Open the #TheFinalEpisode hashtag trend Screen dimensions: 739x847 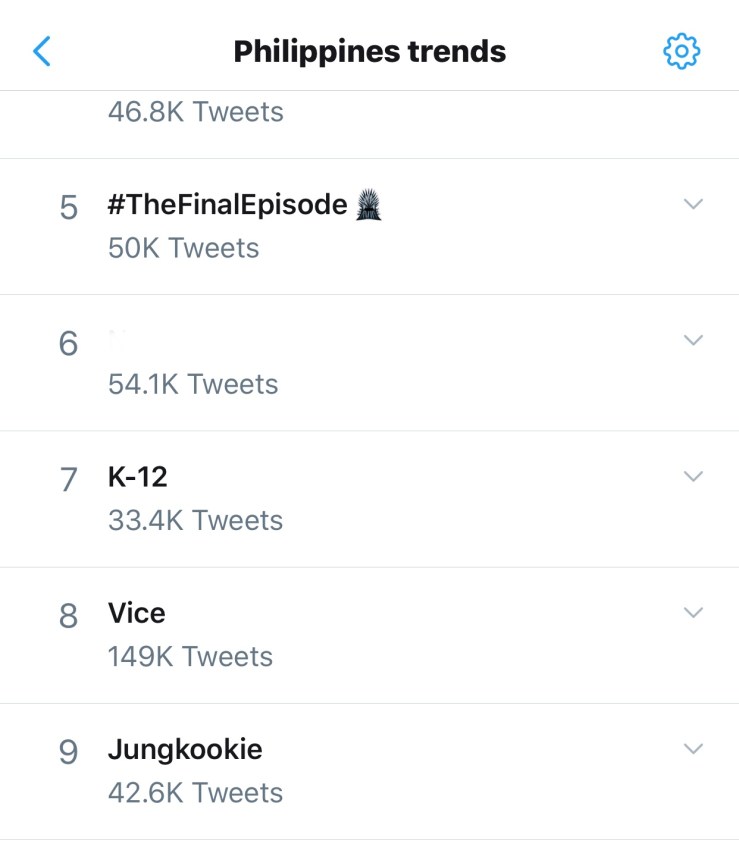(x=227, y=206)
